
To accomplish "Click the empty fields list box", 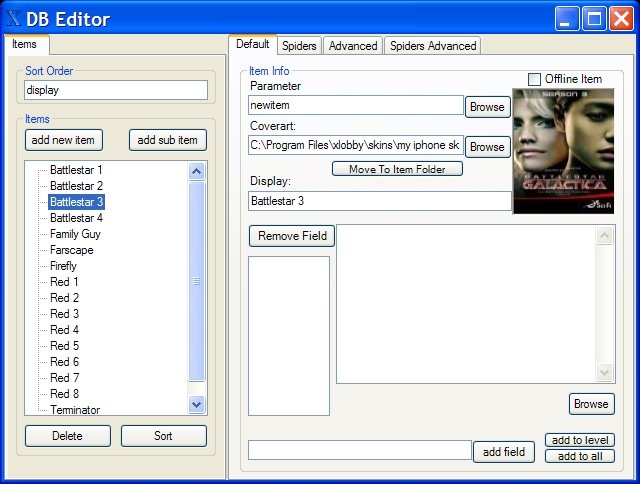I will pyautogui.click(x=289, y=336).
